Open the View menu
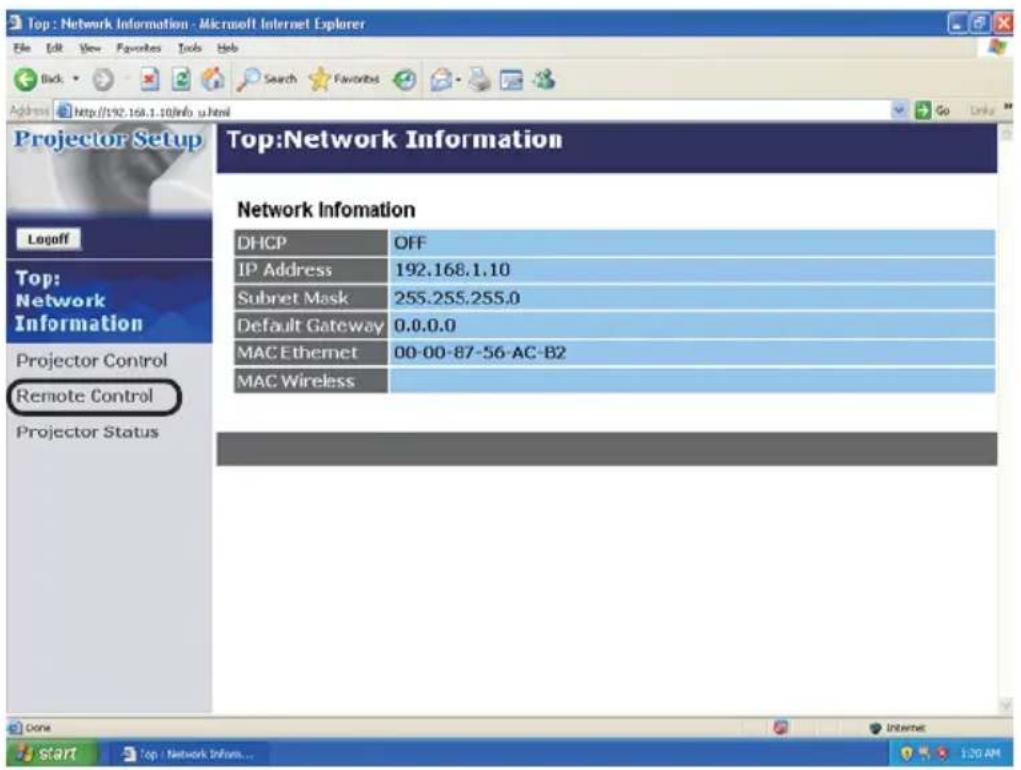The image size is (1021, 770). (90, 48)
